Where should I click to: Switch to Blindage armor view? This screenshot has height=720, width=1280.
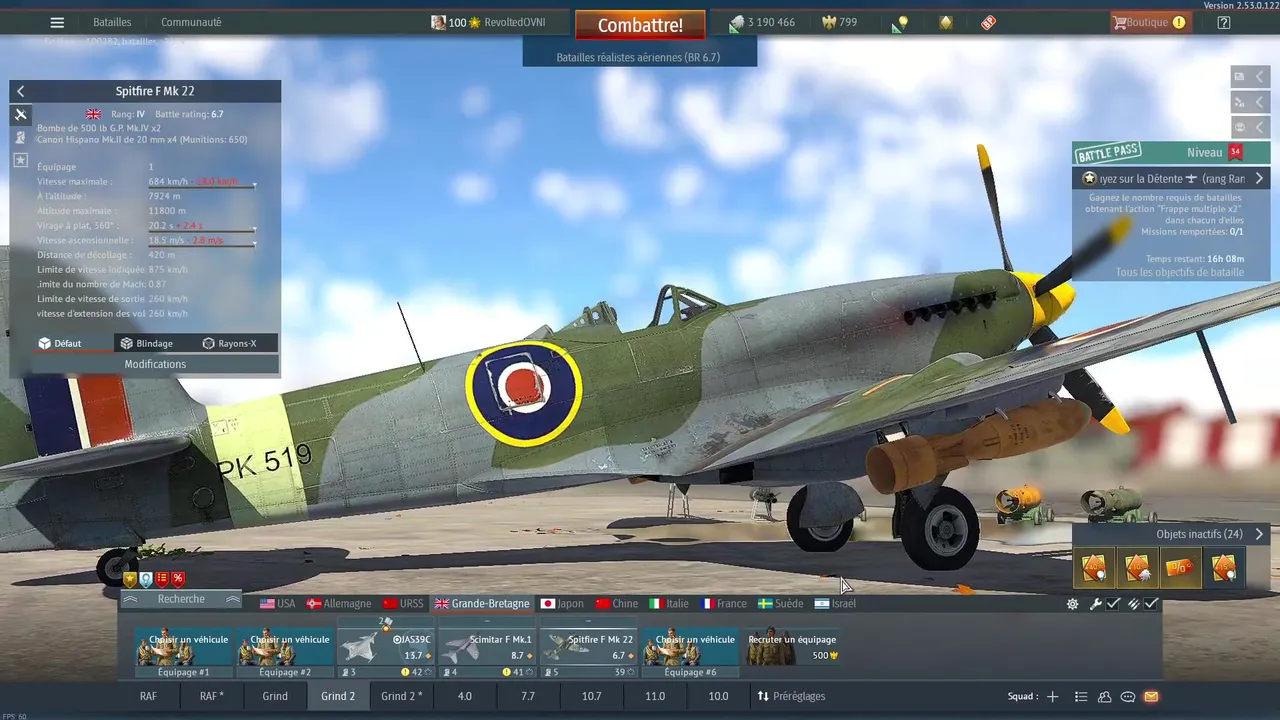click(147, 343)
